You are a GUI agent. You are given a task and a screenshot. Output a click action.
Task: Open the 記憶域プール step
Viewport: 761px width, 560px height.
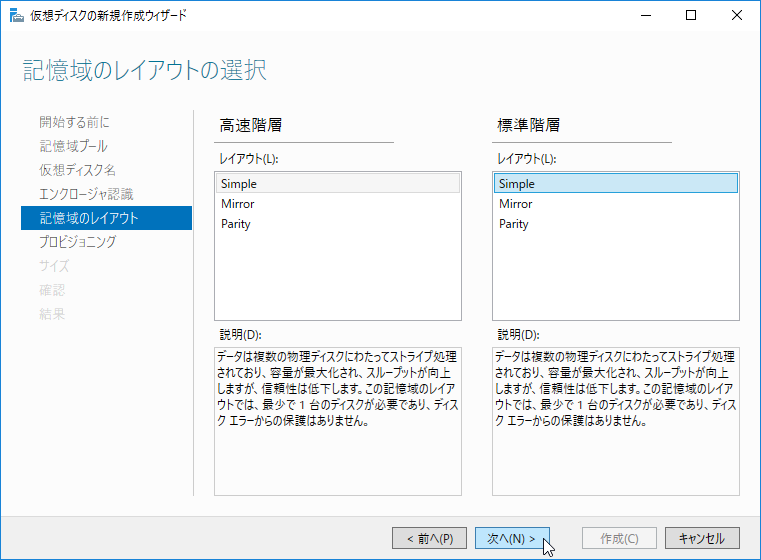tap(73, 146)
